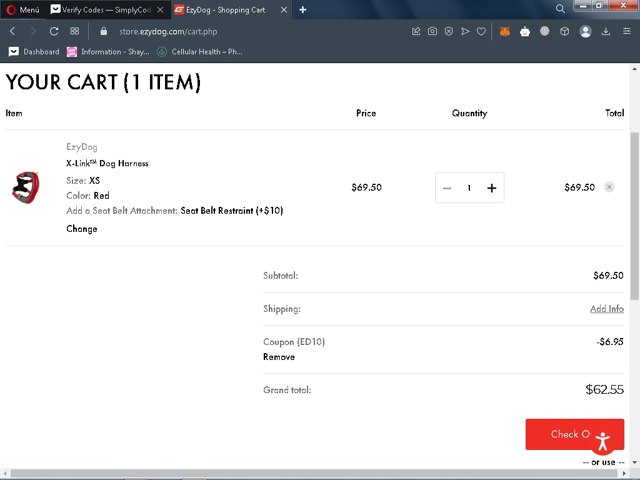Click the YOUR CART (1 ITEM) heading
Viewport: 640px width, 480px height.
(103, 82)
